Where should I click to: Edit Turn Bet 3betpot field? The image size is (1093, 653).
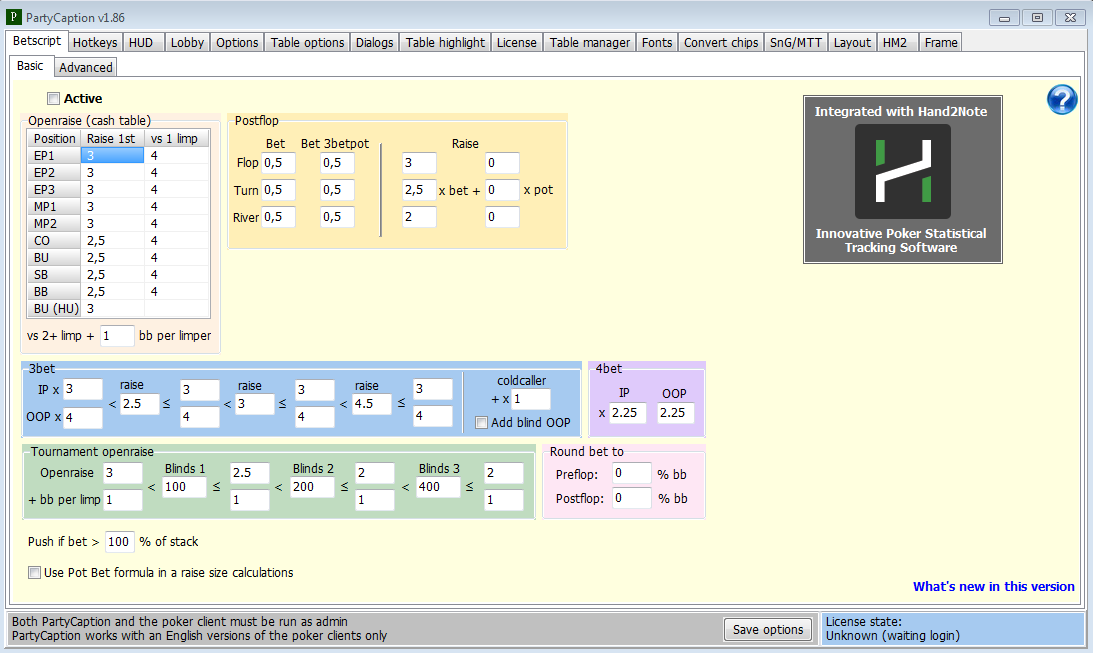pyautogui.click(x=337, y=190)
